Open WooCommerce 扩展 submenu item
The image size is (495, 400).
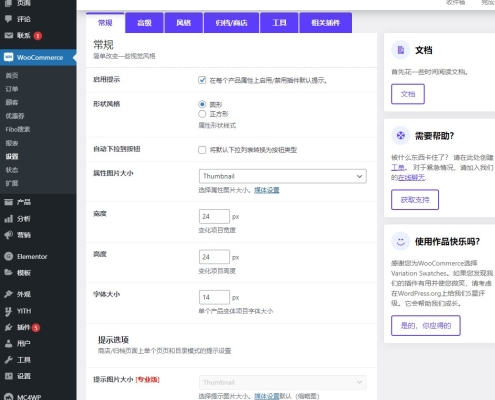(12, 183)
